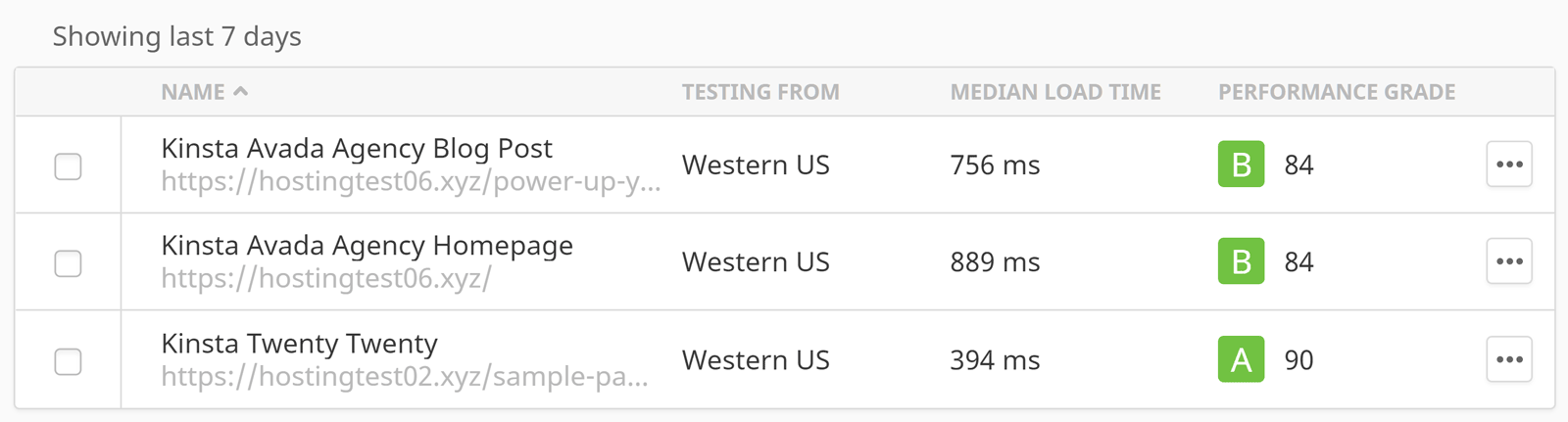Click the sort arrow beside NAME header

point(241,91)
